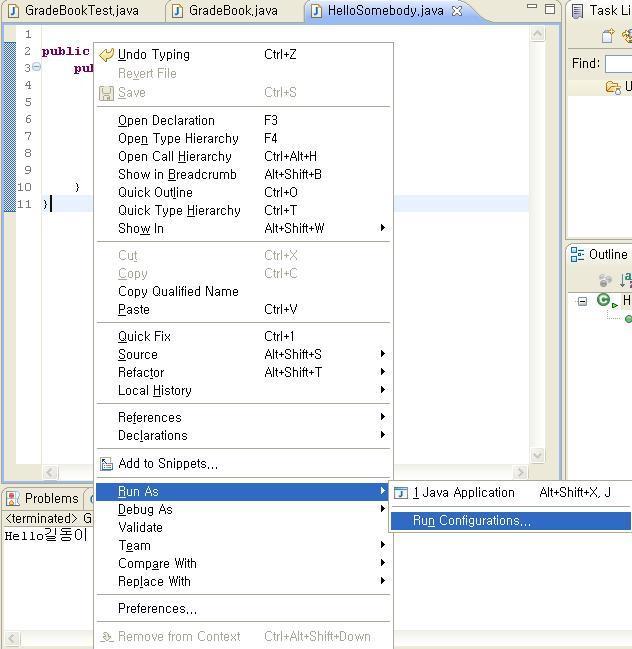
Task: Choose Add to Snippets entry
Action: pos(244,464)
